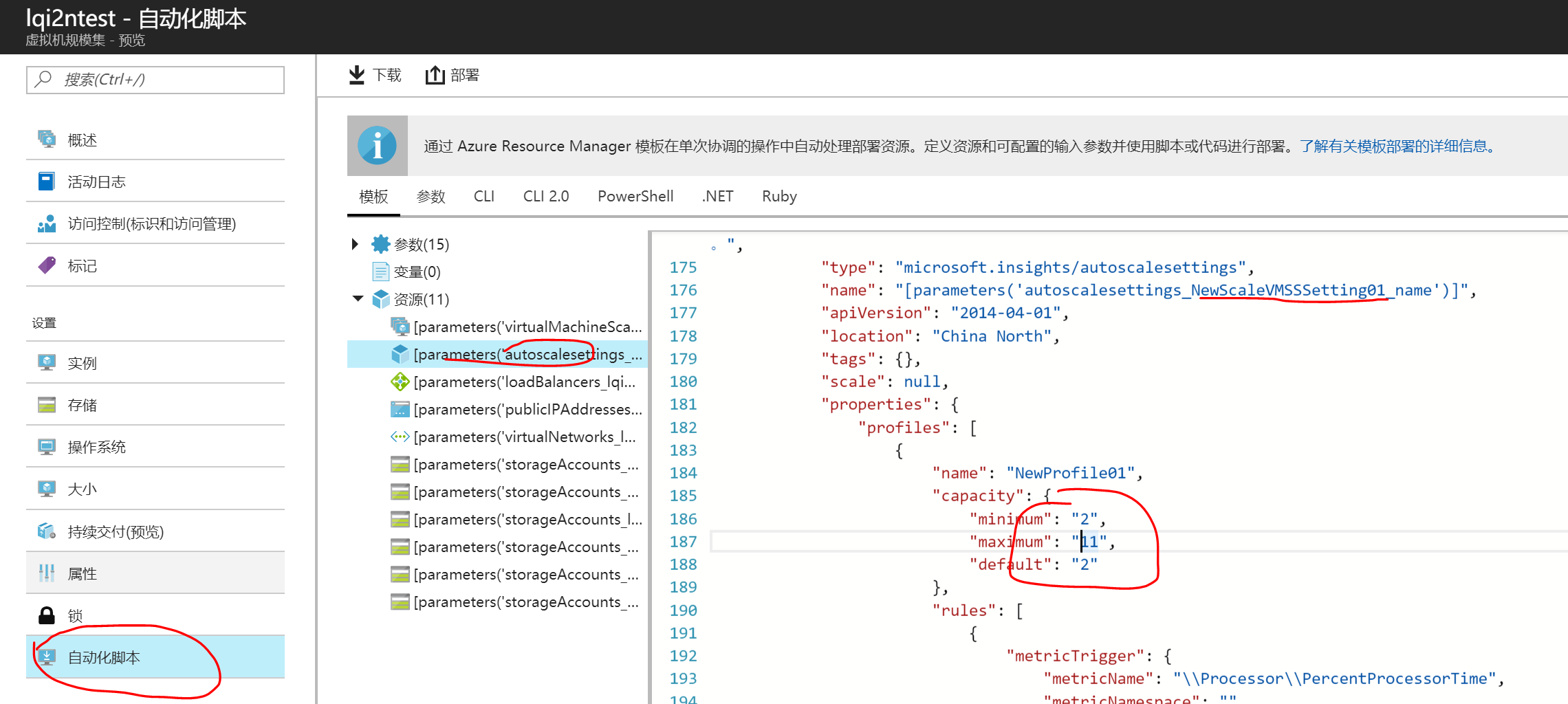Open 活动日志 activity log icon
The width and height of the screenshot is (1568, 704).
[46, 181]
